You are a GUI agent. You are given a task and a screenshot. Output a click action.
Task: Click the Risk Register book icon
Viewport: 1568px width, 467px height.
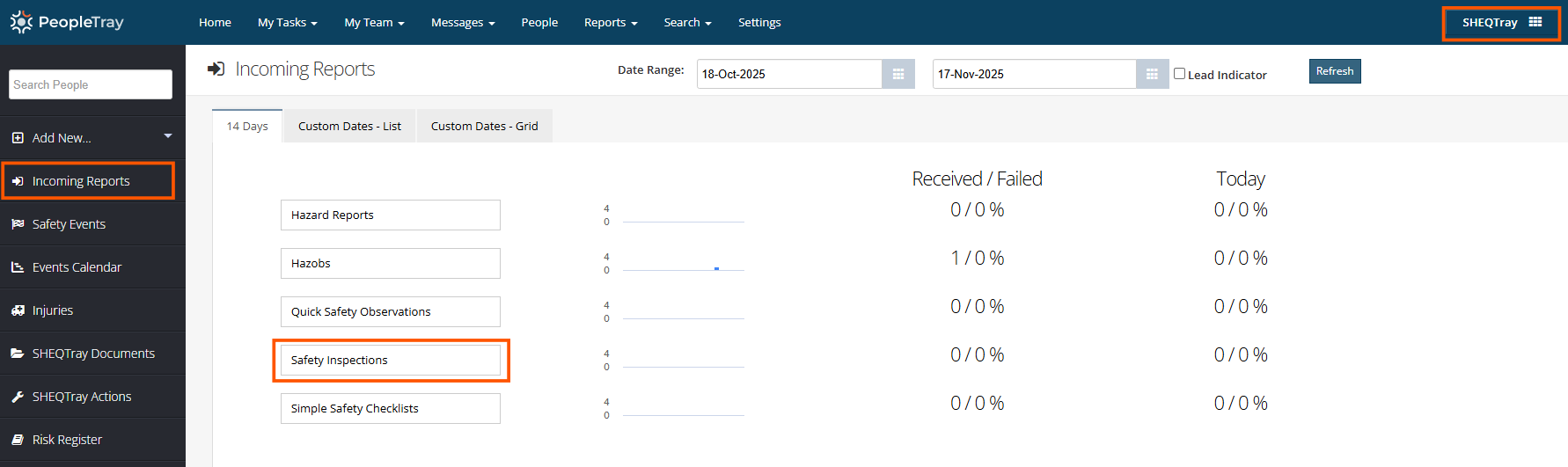18,440
